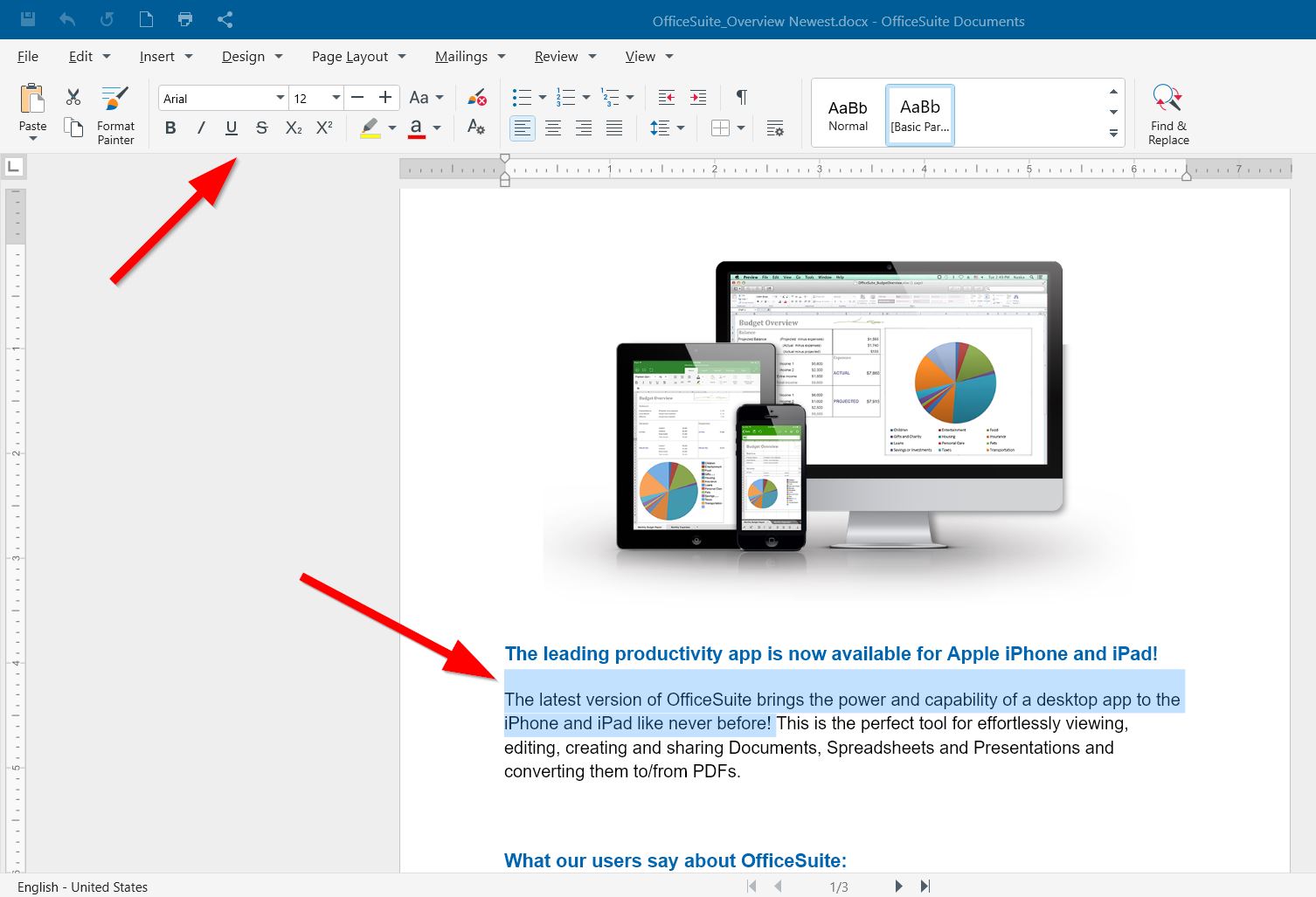The height and width of the screenshot is (897, 1316).
Task: Align paragraph text to the right
Action: tap(584, 128)
